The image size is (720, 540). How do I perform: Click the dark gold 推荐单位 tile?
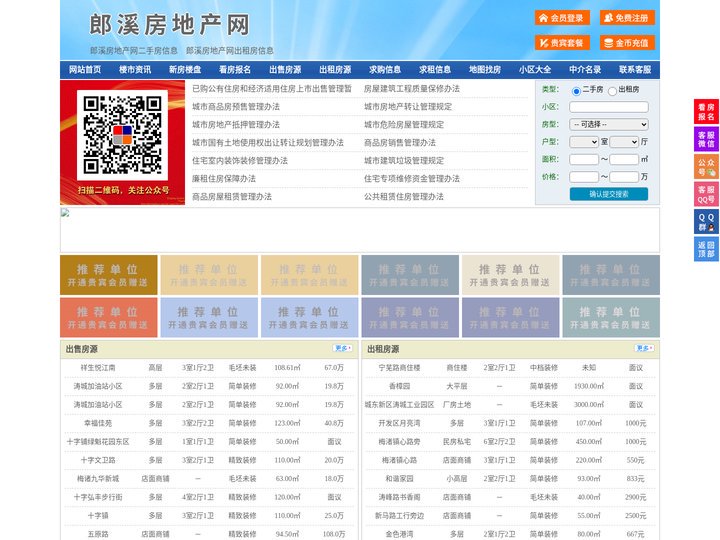(x=109, y=275)
